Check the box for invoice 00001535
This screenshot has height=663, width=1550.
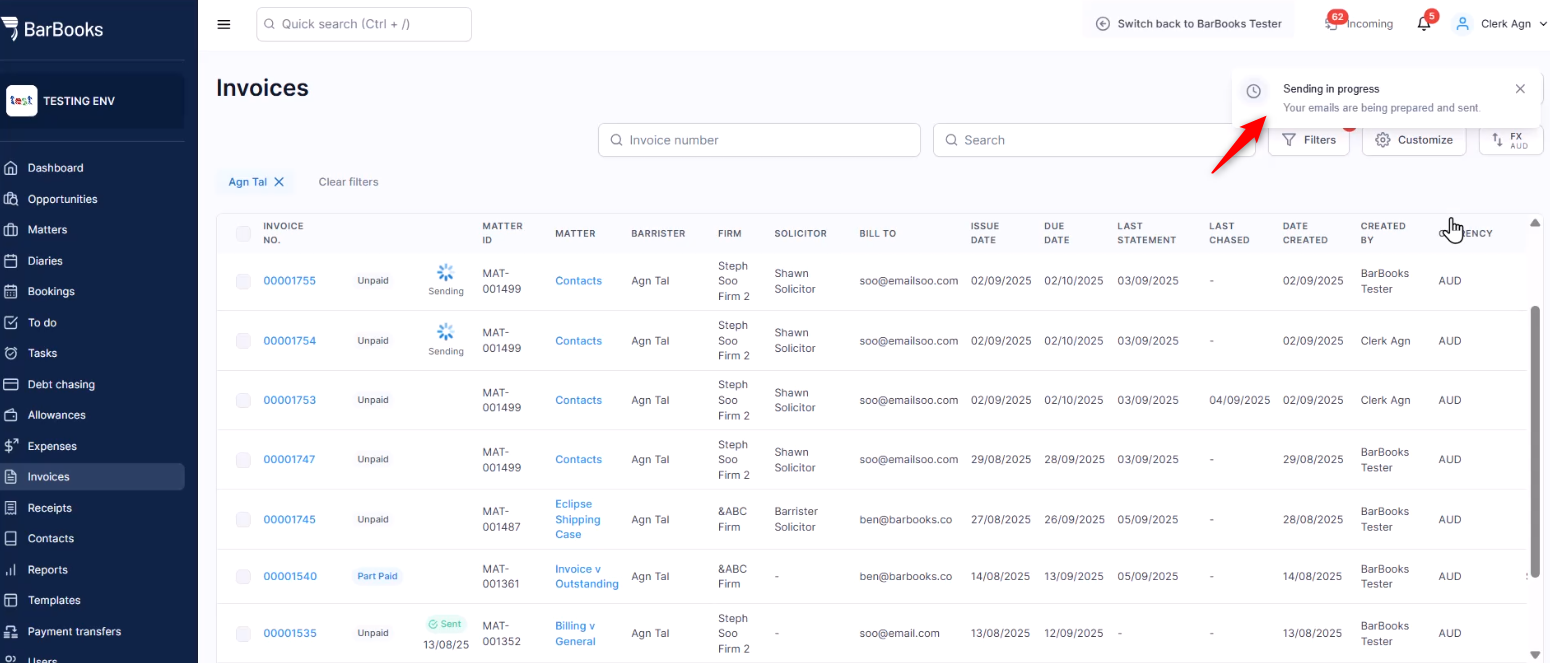(244, 633)
